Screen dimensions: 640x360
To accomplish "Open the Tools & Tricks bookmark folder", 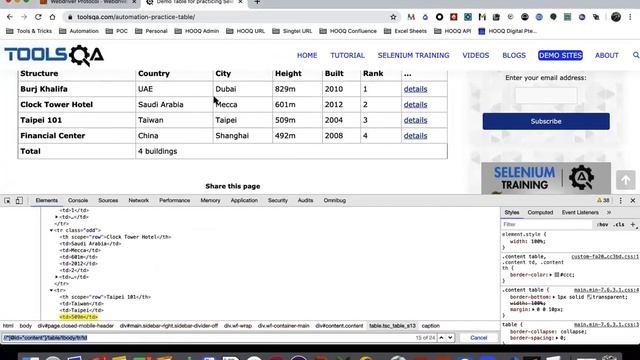I will pyautogui.click(x=29, y=31).
